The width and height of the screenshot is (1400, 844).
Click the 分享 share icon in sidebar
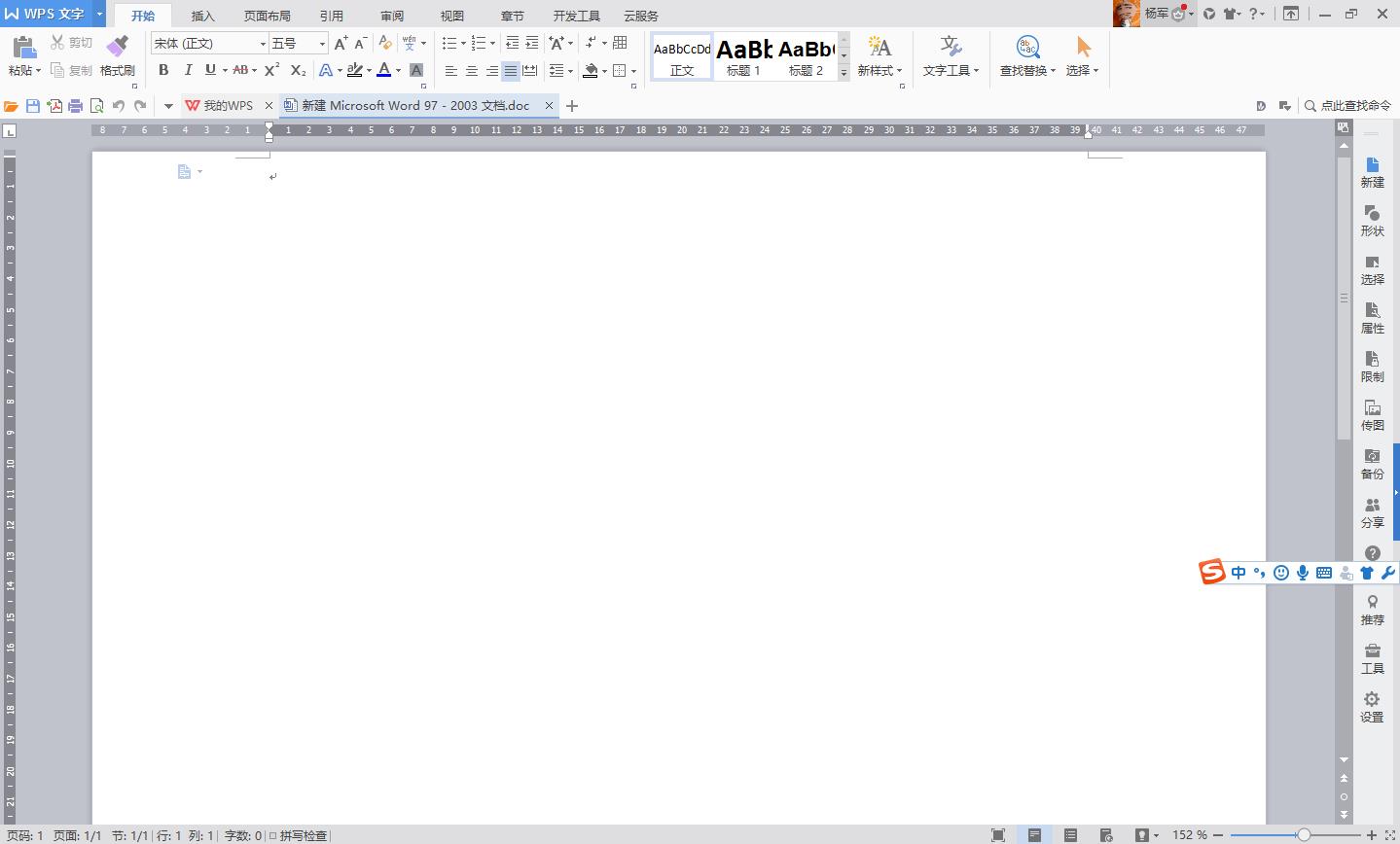pos(1372,512)
